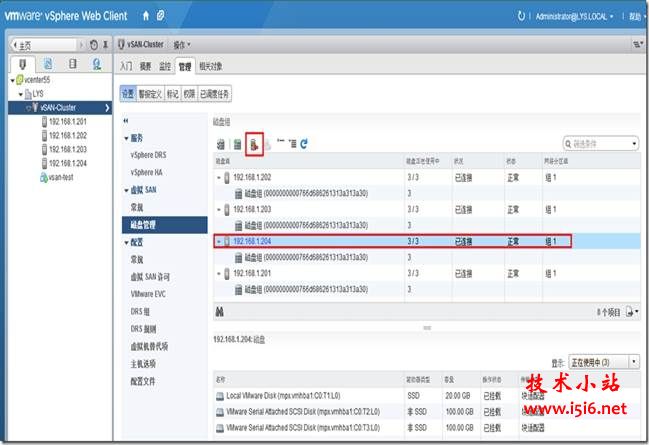Click the arrow on vSAN-Cluster row
This screenshot has width=649, height=445.
point(107,108)
